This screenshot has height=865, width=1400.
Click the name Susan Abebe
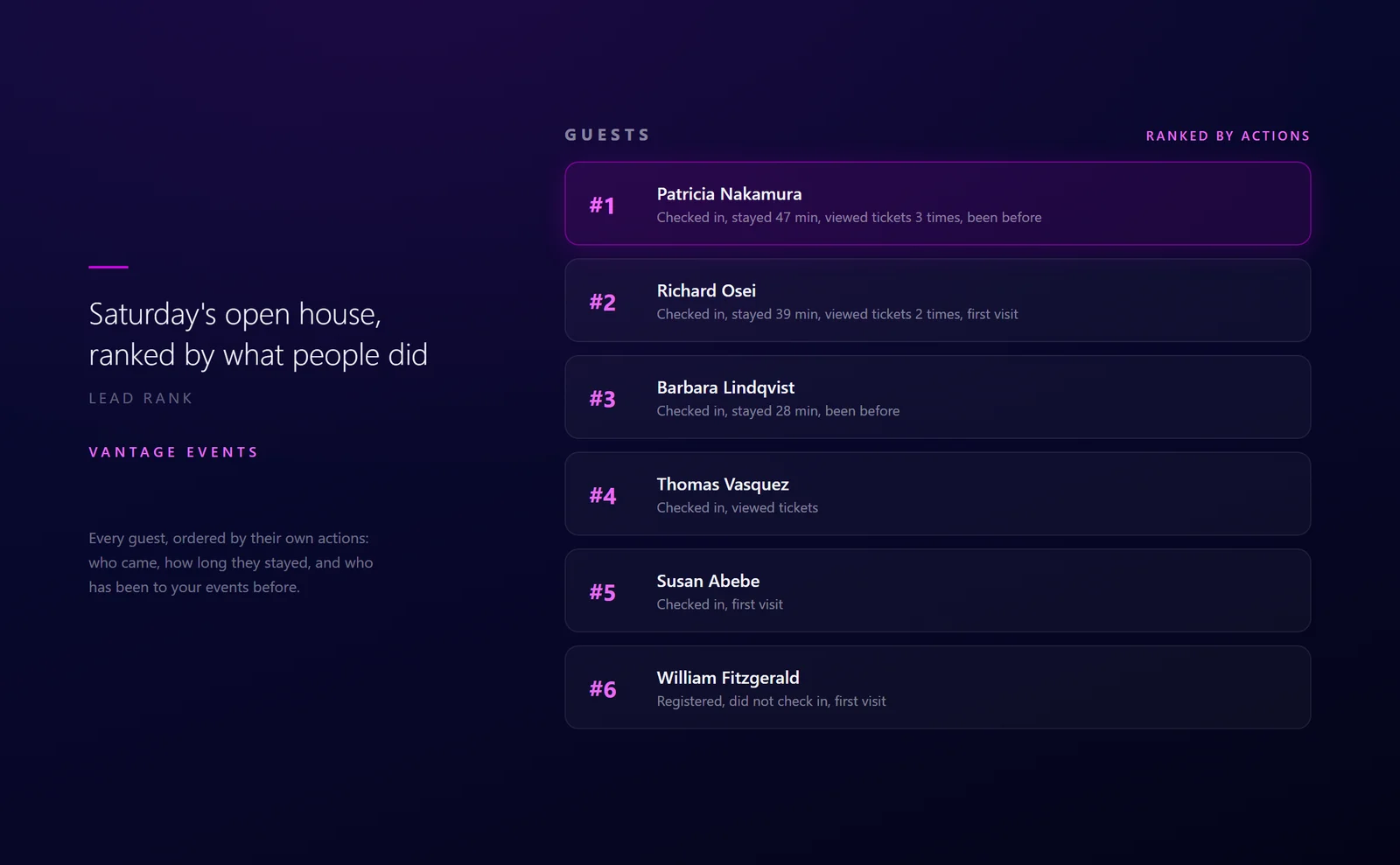[x=708, y=581]
